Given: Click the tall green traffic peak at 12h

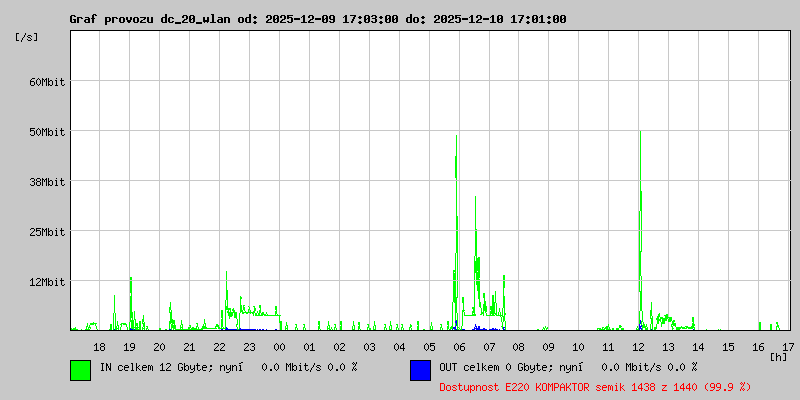Looking at the screenshot, I should tap(640, 230).
